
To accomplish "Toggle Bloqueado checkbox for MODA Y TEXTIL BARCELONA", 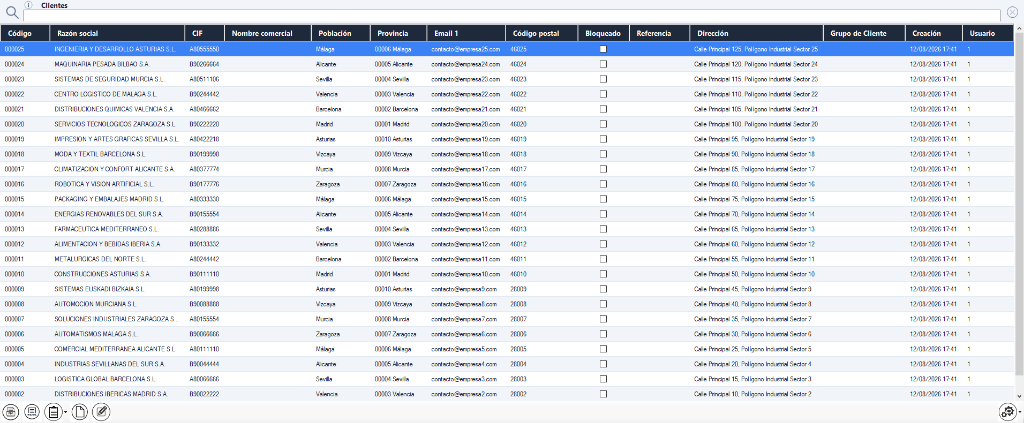I will click(x=603, y=154).
